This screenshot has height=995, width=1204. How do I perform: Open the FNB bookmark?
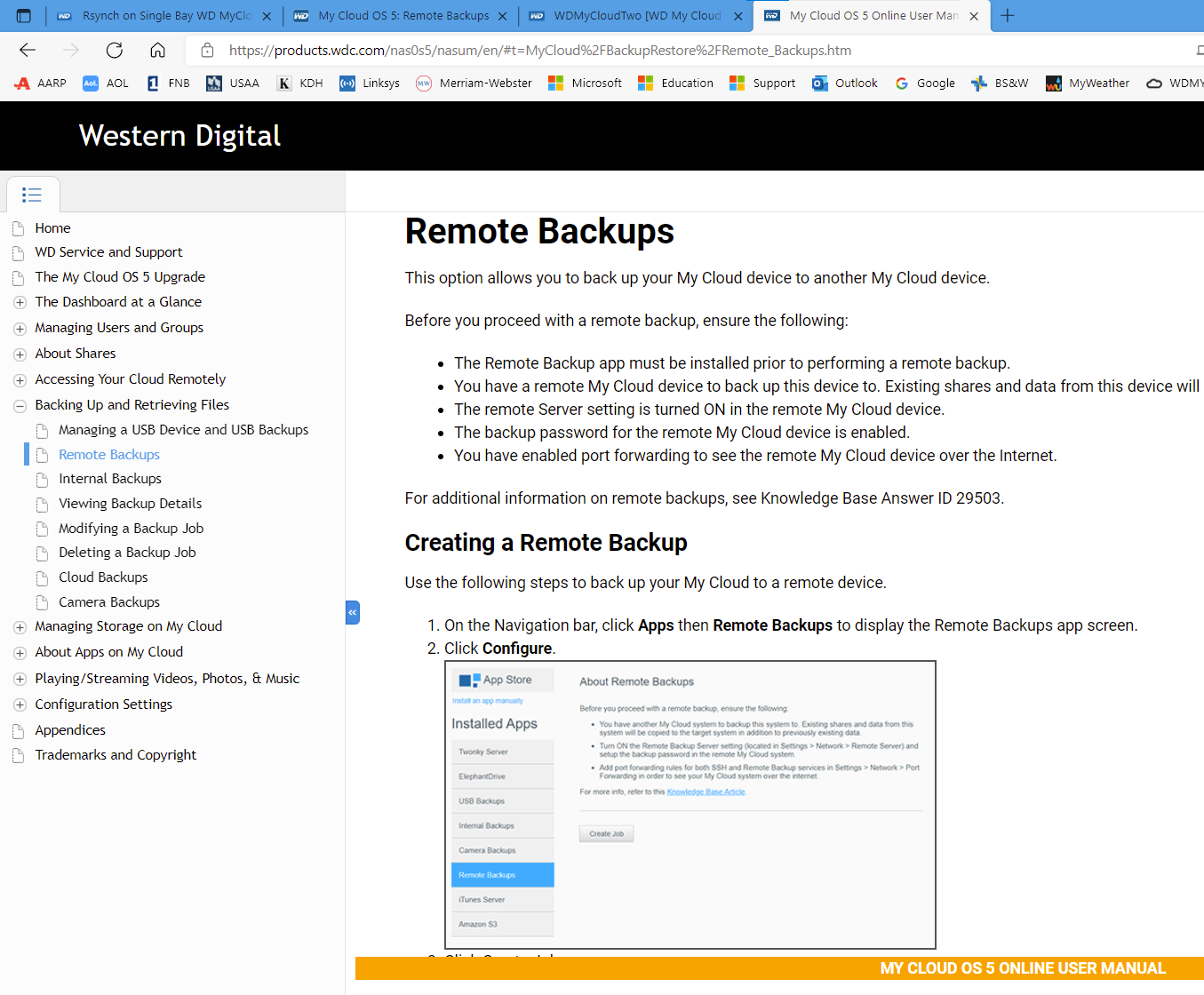(169, 84)
